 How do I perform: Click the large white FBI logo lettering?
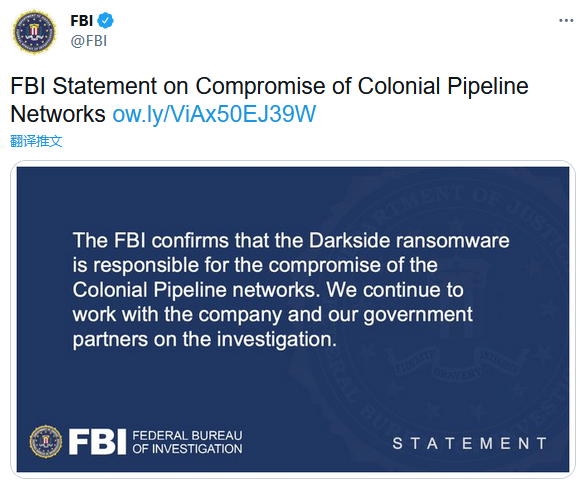(97, 442)
